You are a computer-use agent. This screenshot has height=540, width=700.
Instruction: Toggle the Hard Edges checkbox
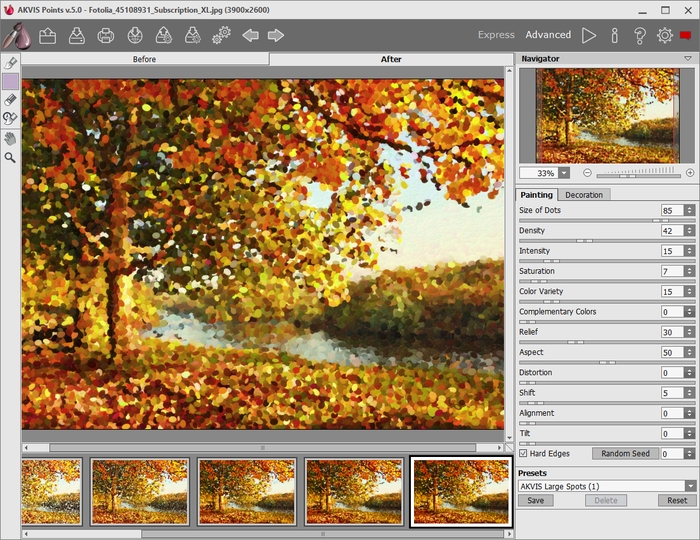tap(523, 453)
